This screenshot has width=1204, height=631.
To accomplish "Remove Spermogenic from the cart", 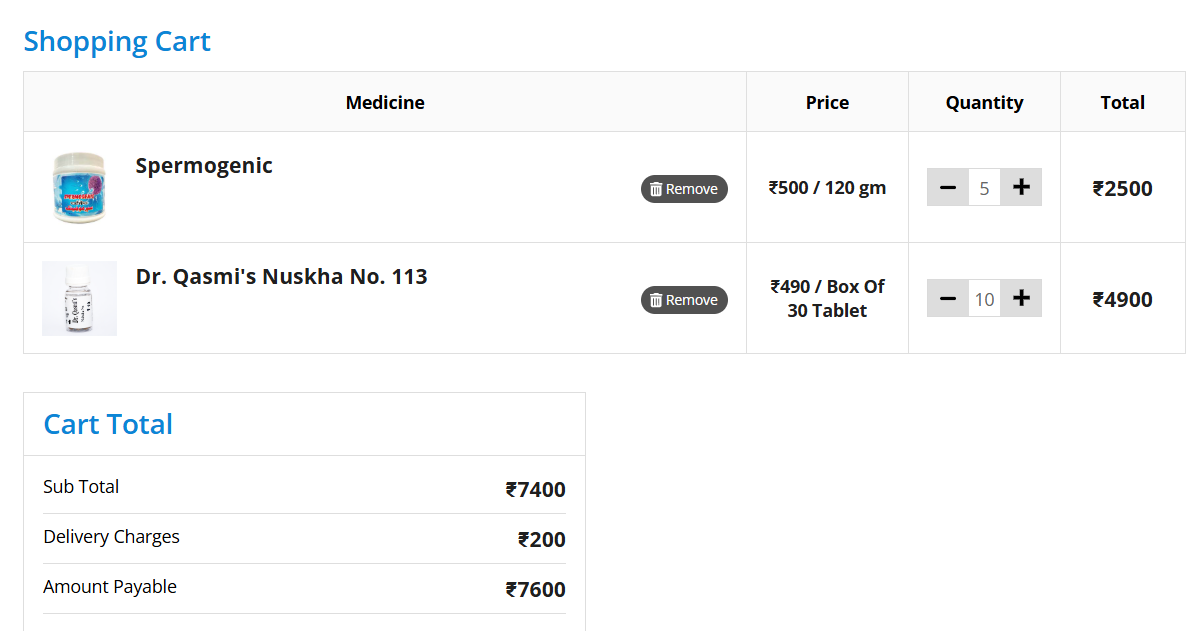I will point(684,189).
